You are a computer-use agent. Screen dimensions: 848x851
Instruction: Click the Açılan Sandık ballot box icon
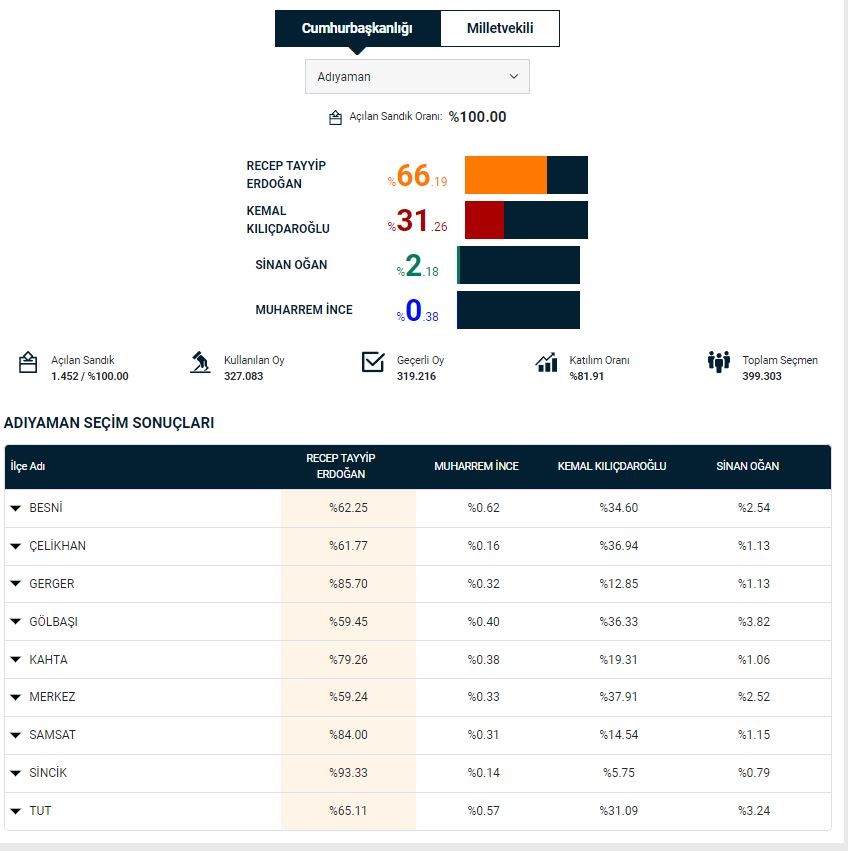click(28, 362)
